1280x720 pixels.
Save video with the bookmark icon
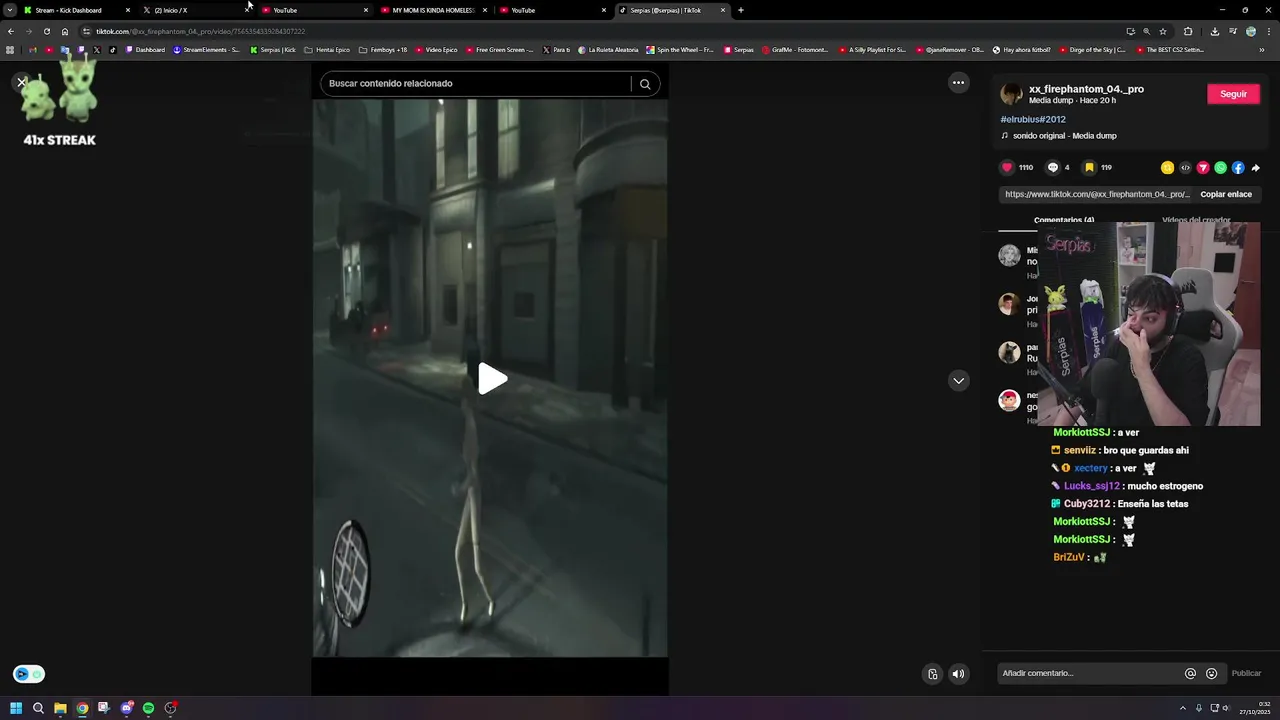coord(1089,167)
